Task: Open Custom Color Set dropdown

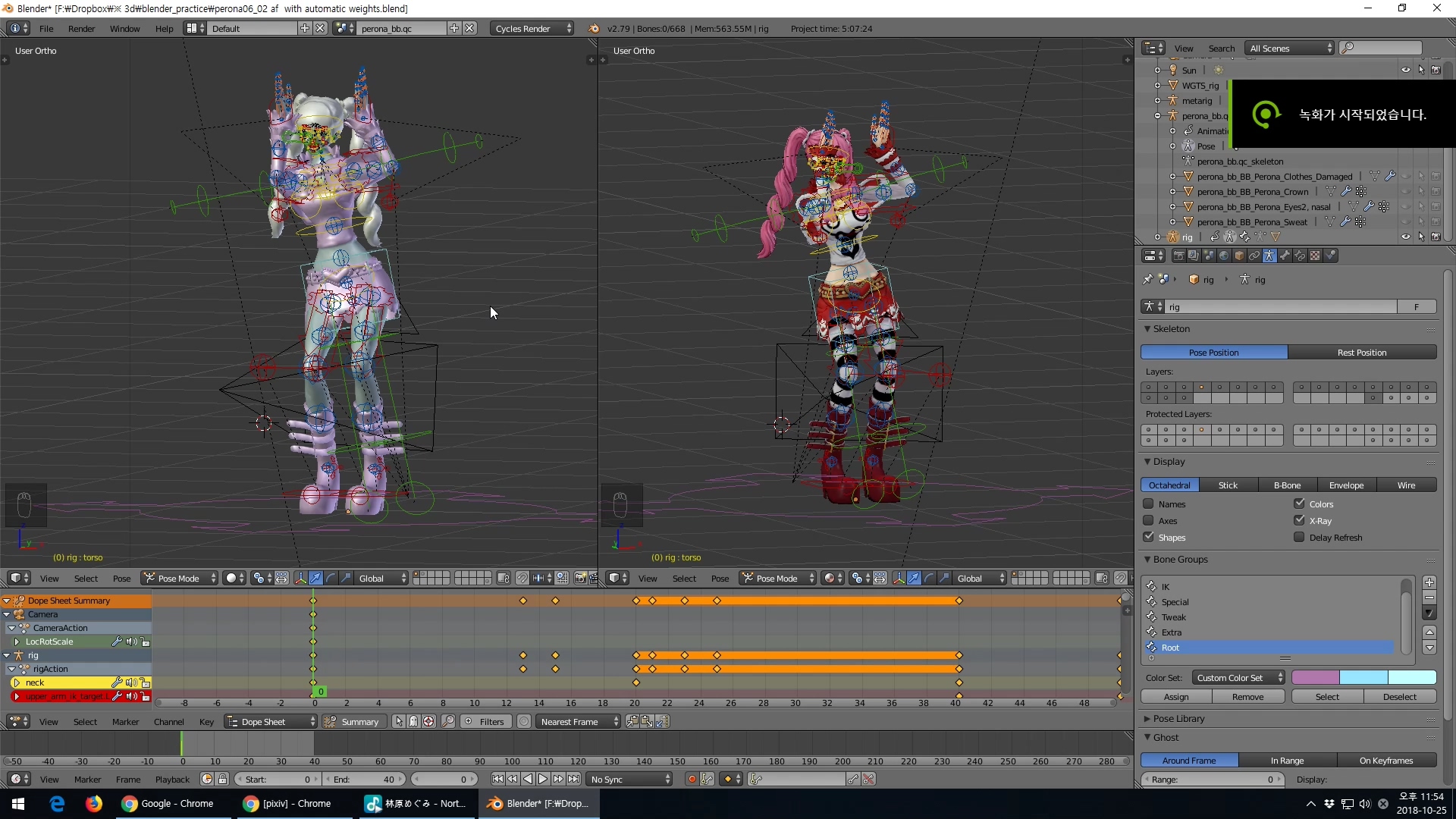Action: [1238, 677]
